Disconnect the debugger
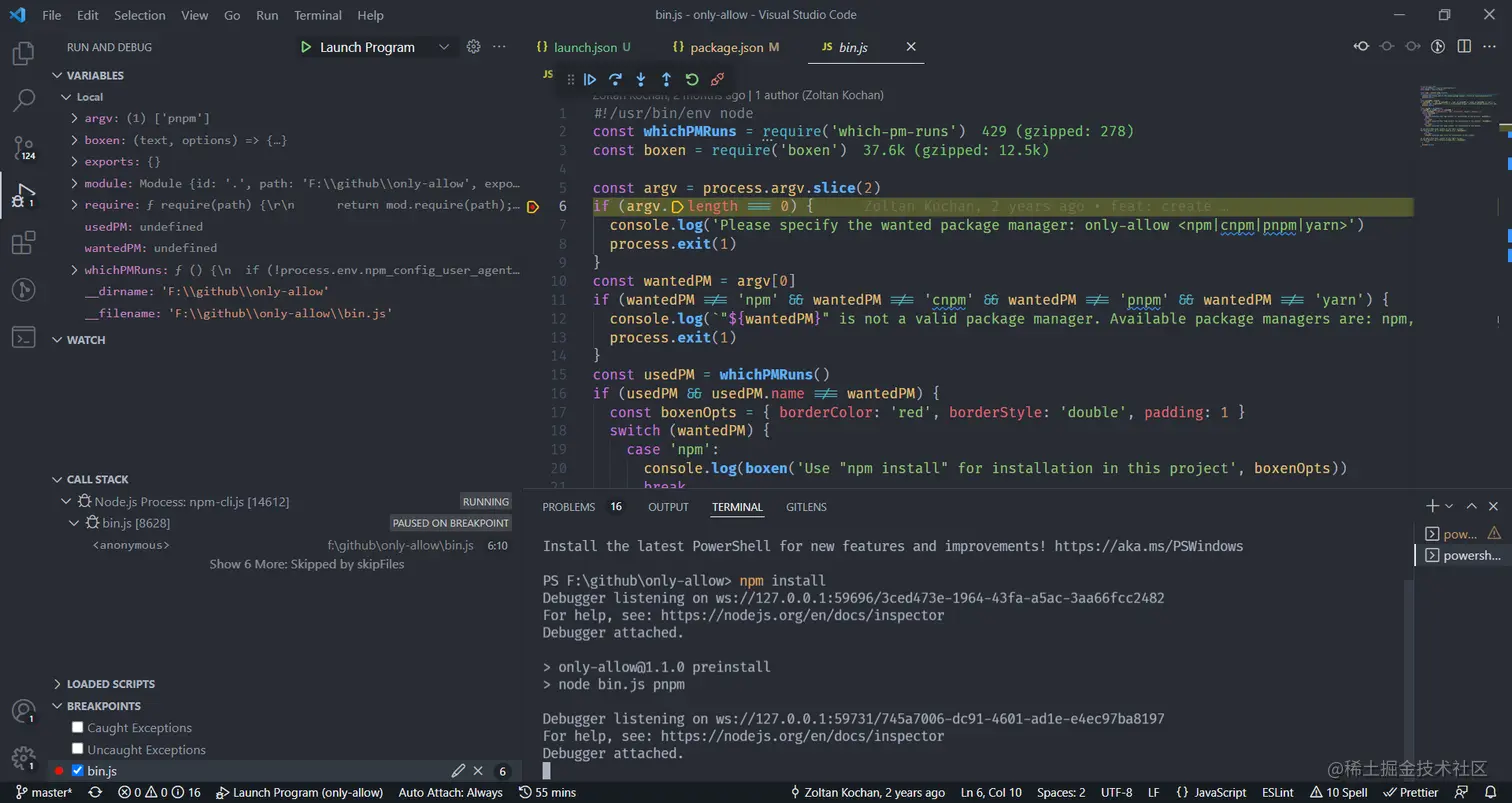Image resolution: width=1512 pixels, height=803 pixels. click(717, 79)
